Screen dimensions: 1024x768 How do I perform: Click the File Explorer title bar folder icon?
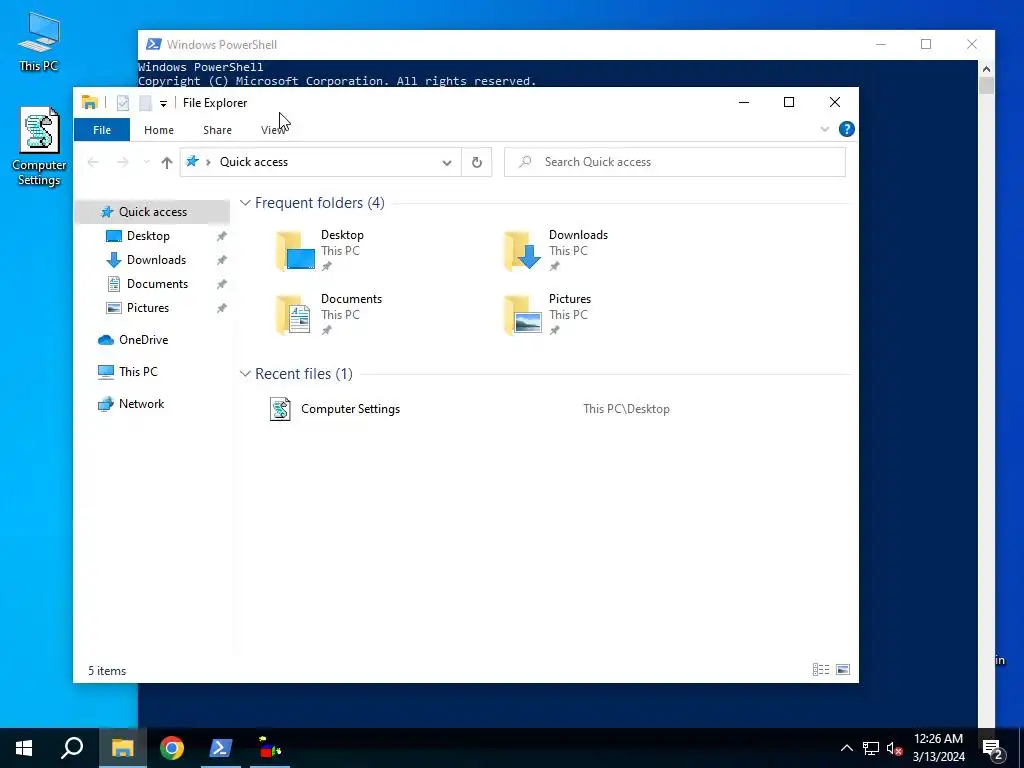89,103
